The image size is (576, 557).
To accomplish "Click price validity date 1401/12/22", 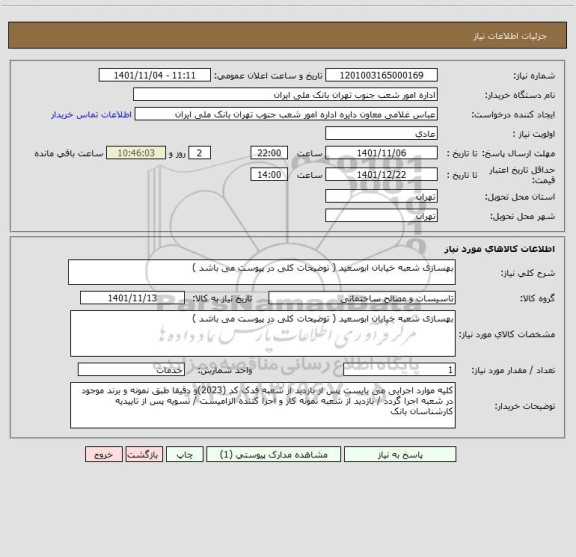I will click(381, 175).
